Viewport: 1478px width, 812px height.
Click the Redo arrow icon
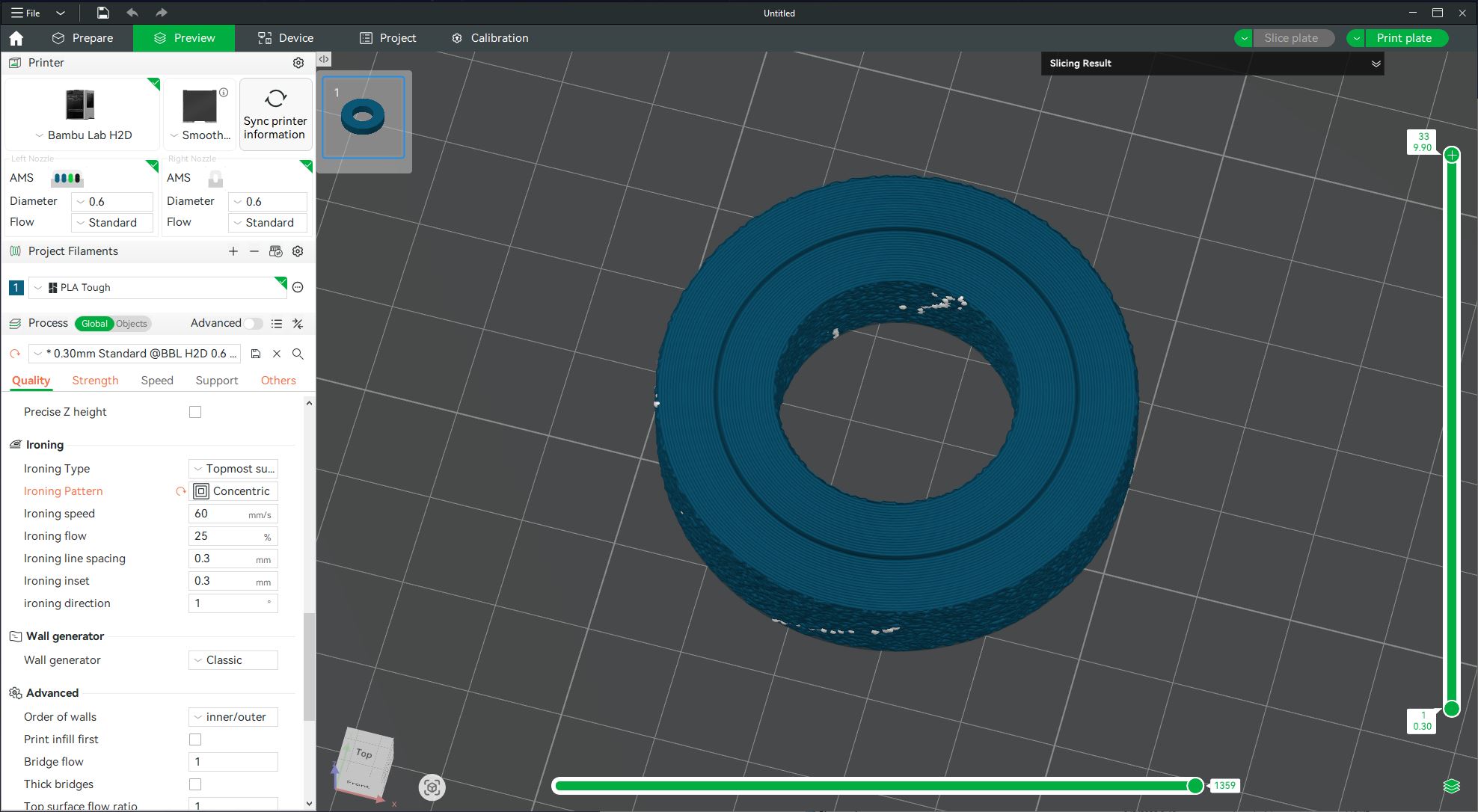click(x=161, y=13)
